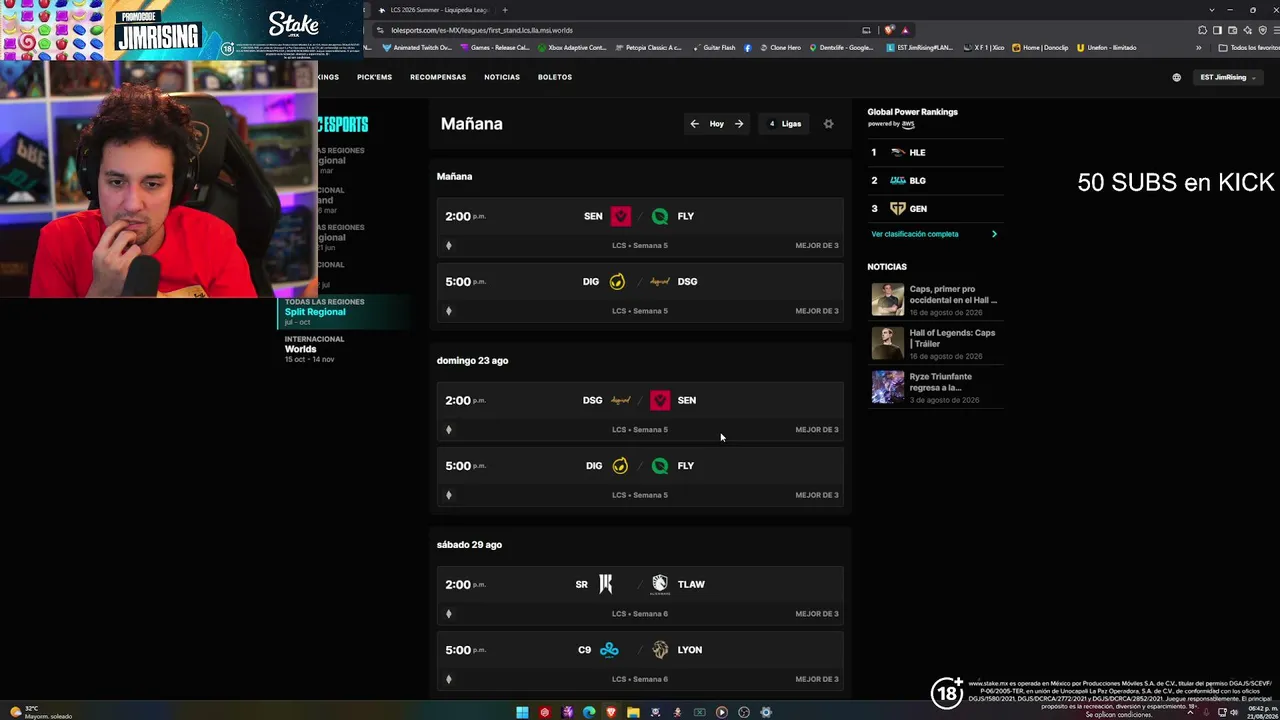Open the BOLETOS menu item

pos(555,77)
